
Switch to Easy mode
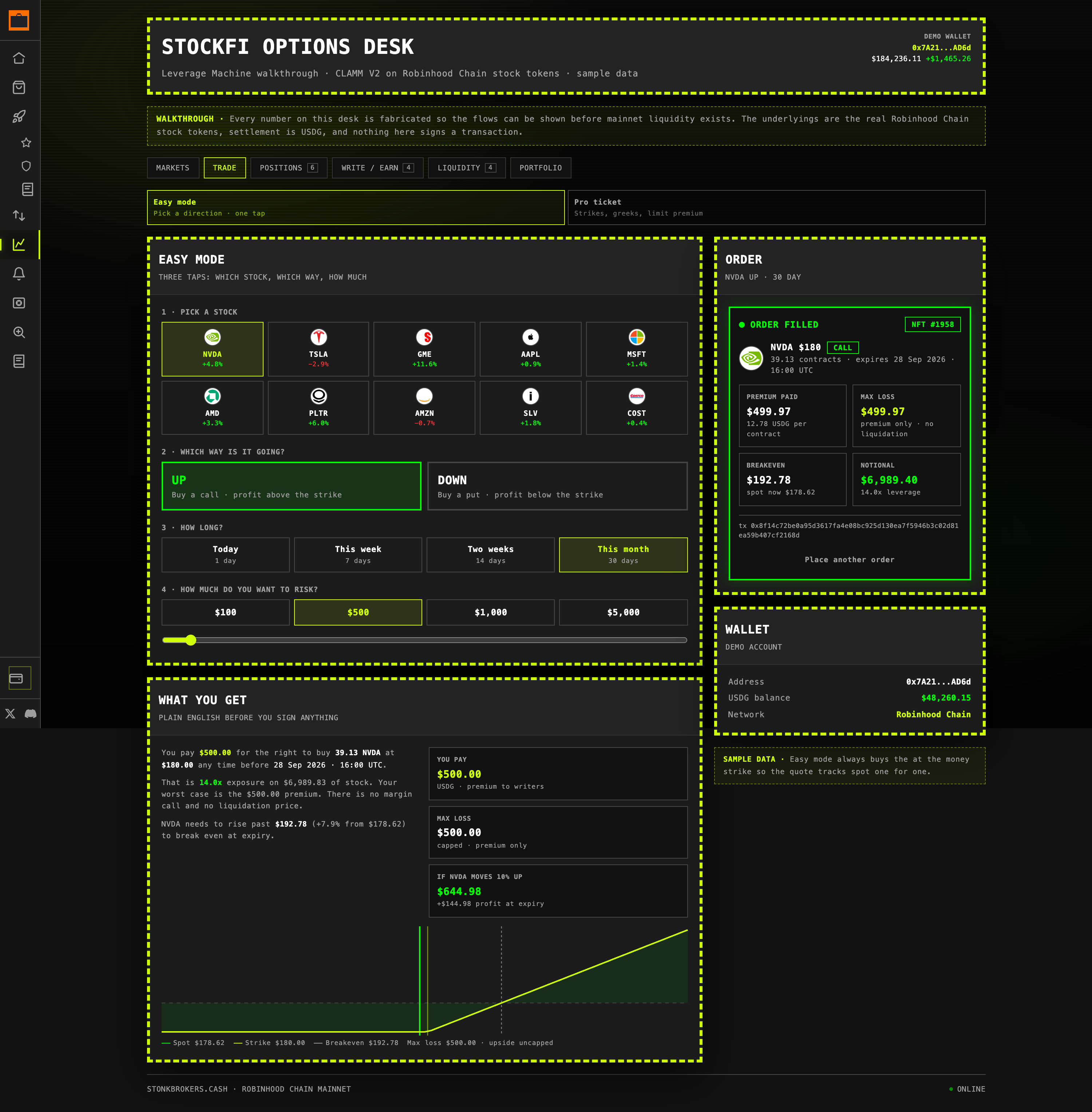(x=356, y=208)
